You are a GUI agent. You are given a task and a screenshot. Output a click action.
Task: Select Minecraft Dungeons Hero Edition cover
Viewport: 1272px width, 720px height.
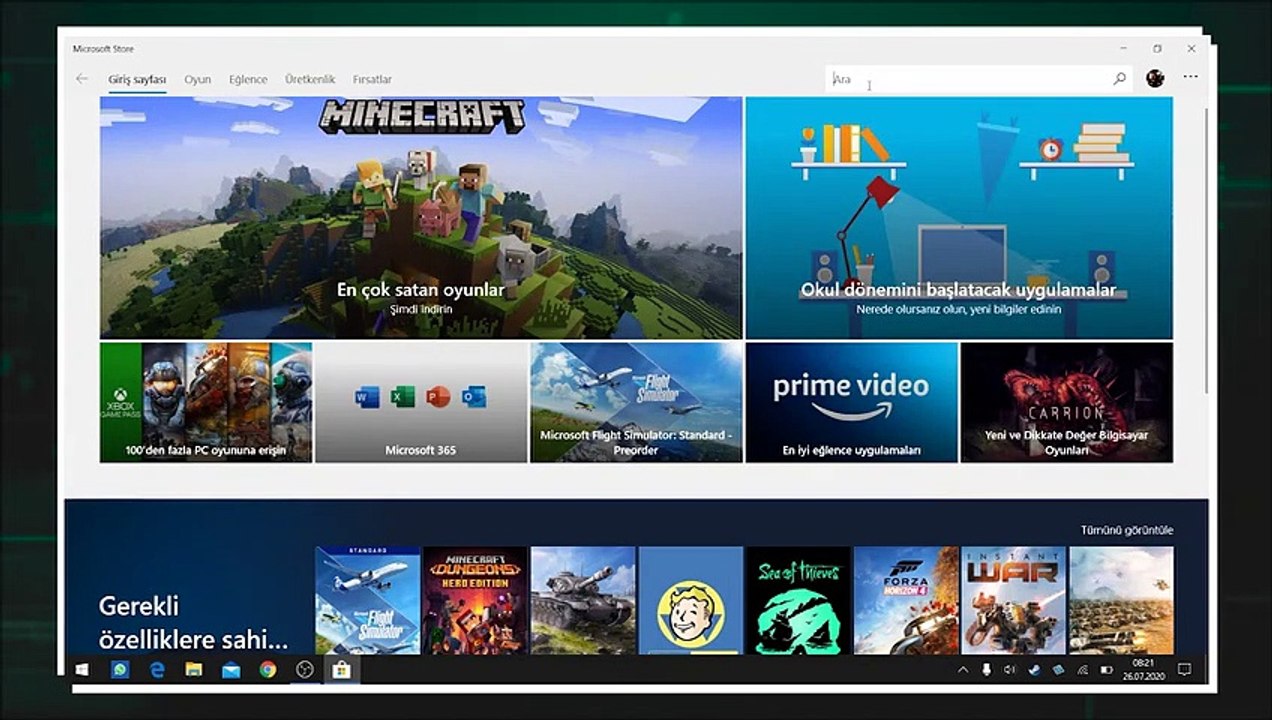(x=475, y=600)
